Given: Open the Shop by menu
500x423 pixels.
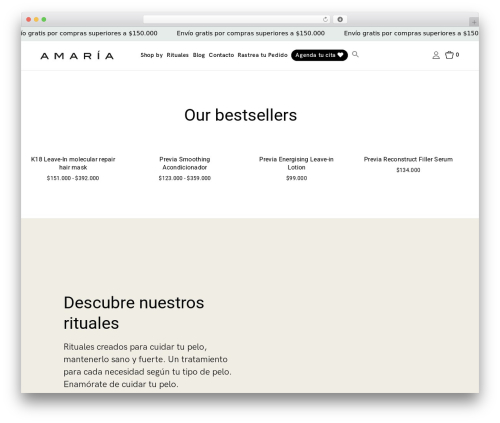Looking at the screenshot, I should click(x=152, y=55).
